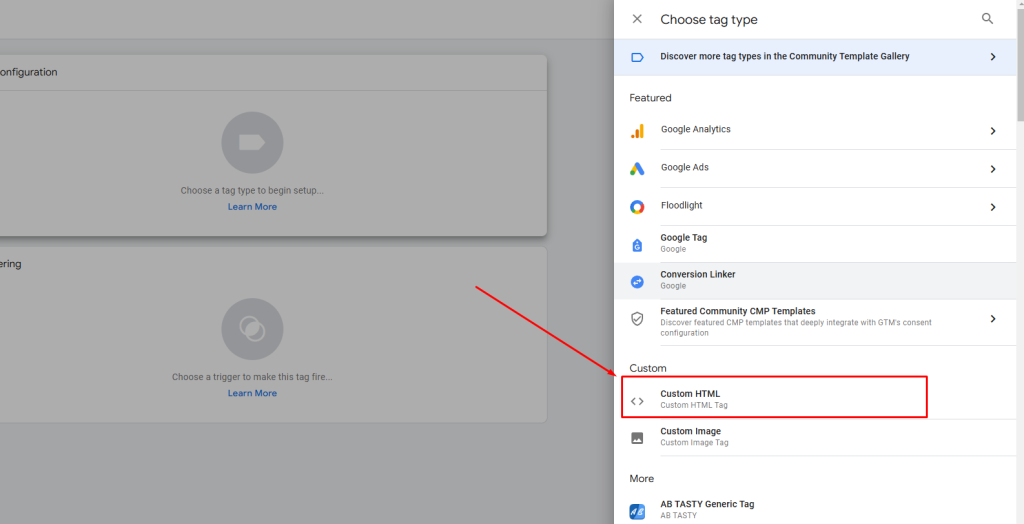The image size is (1024, 524).
Task: Select the Google Analytics tag type
Action: 815,131
